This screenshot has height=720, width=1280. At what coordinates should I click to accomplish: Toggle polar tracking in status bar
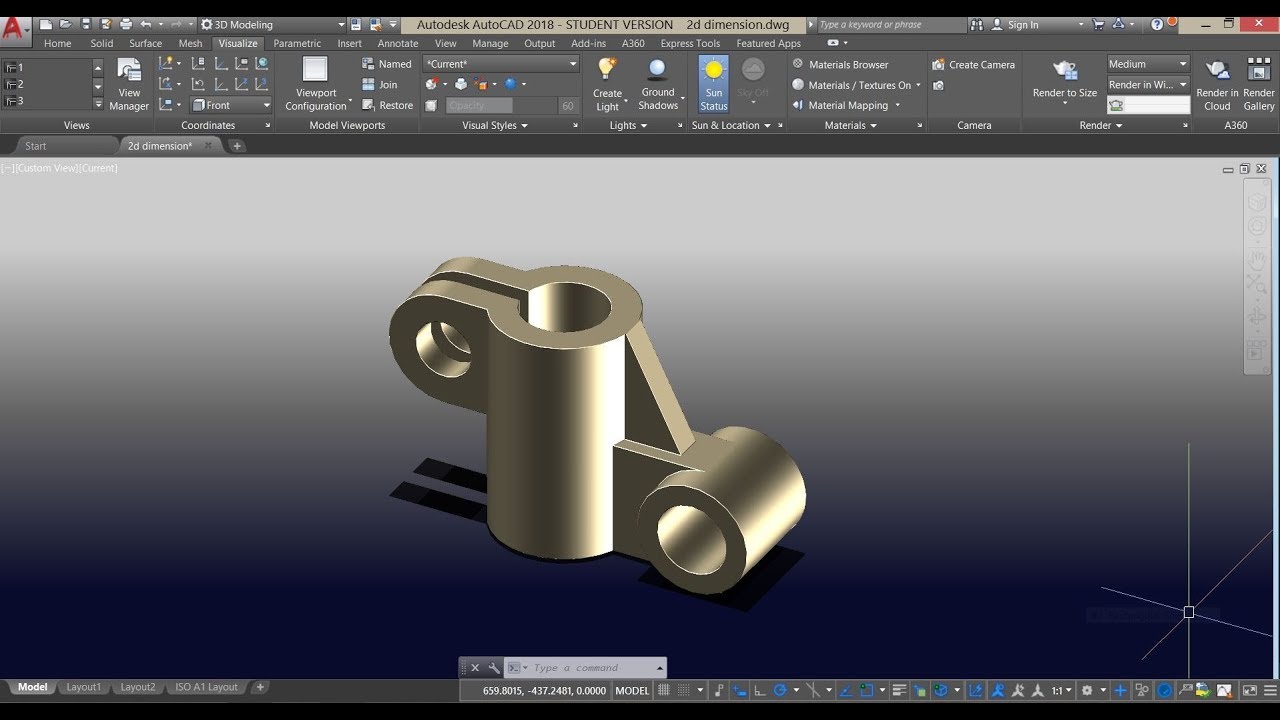(x=780, y=690)
